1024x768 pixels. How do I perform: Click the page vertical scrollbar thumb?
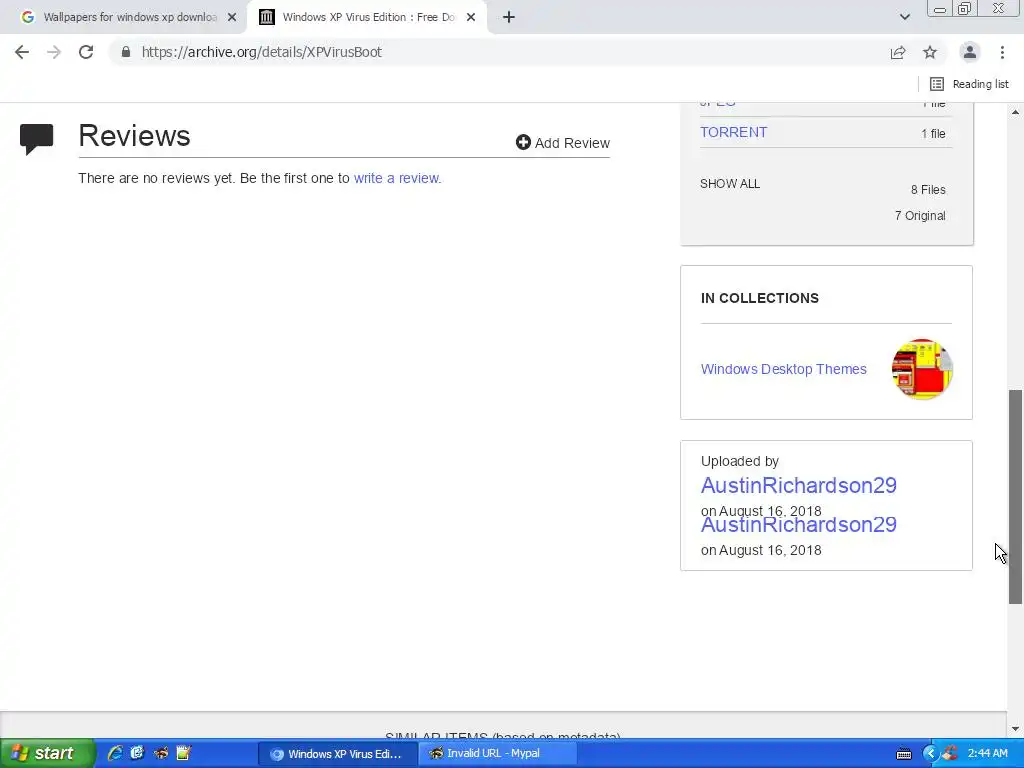[x=1016, y=497]
